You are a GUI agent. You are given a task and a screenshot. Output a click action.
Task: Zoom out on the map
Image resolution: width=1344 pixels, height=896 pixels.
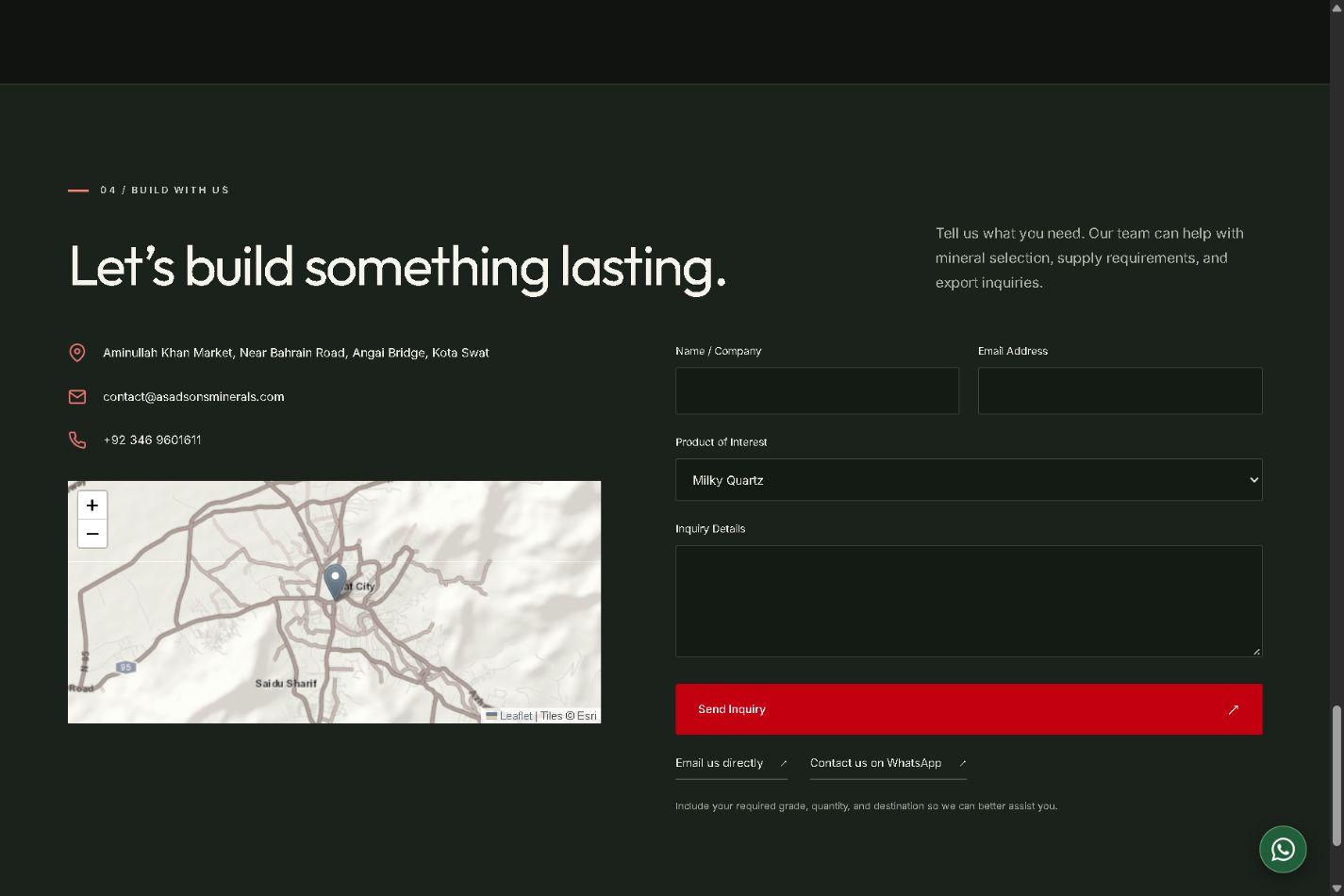pyautogui.click(x=92, y=534)
